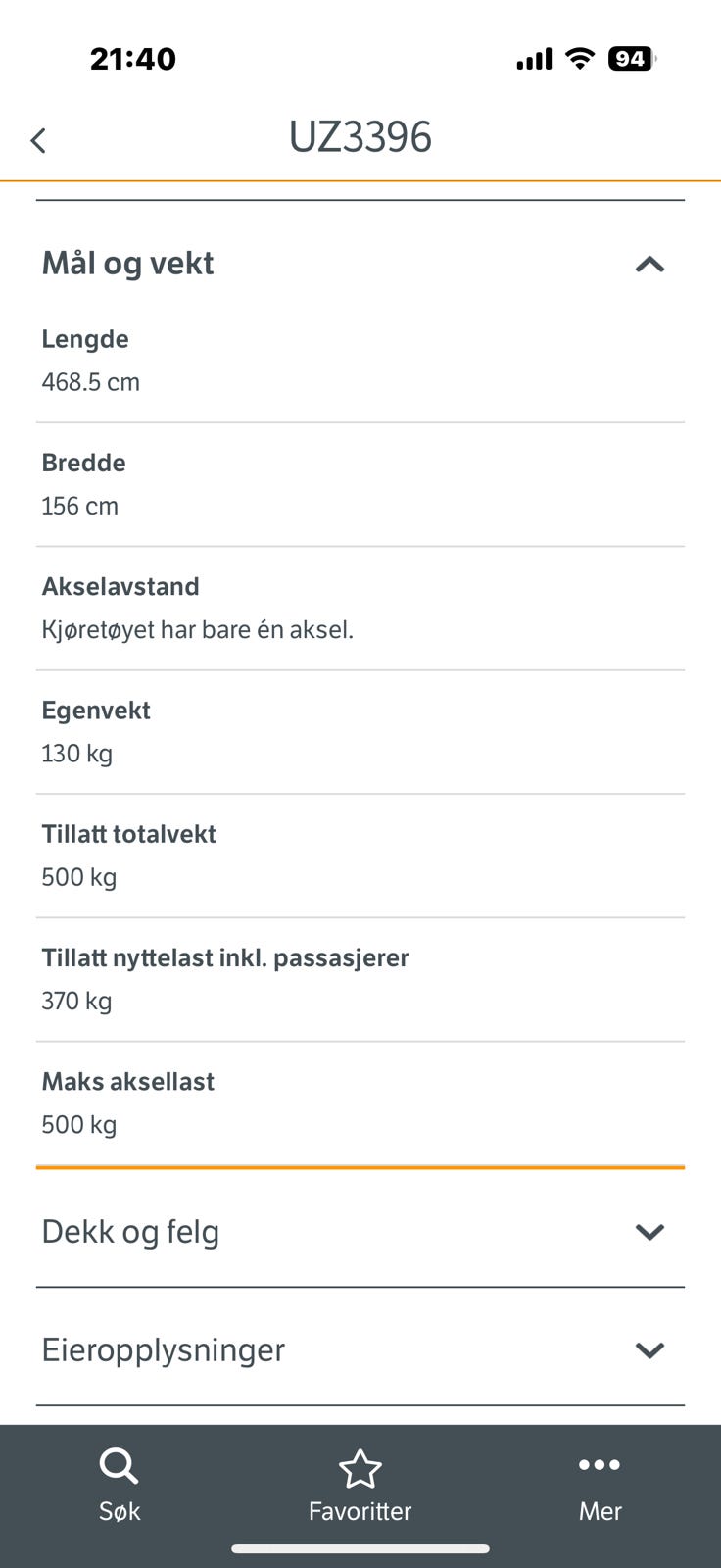Open the Søk tab label
721x1568 pixels.
pos(120,1511)
